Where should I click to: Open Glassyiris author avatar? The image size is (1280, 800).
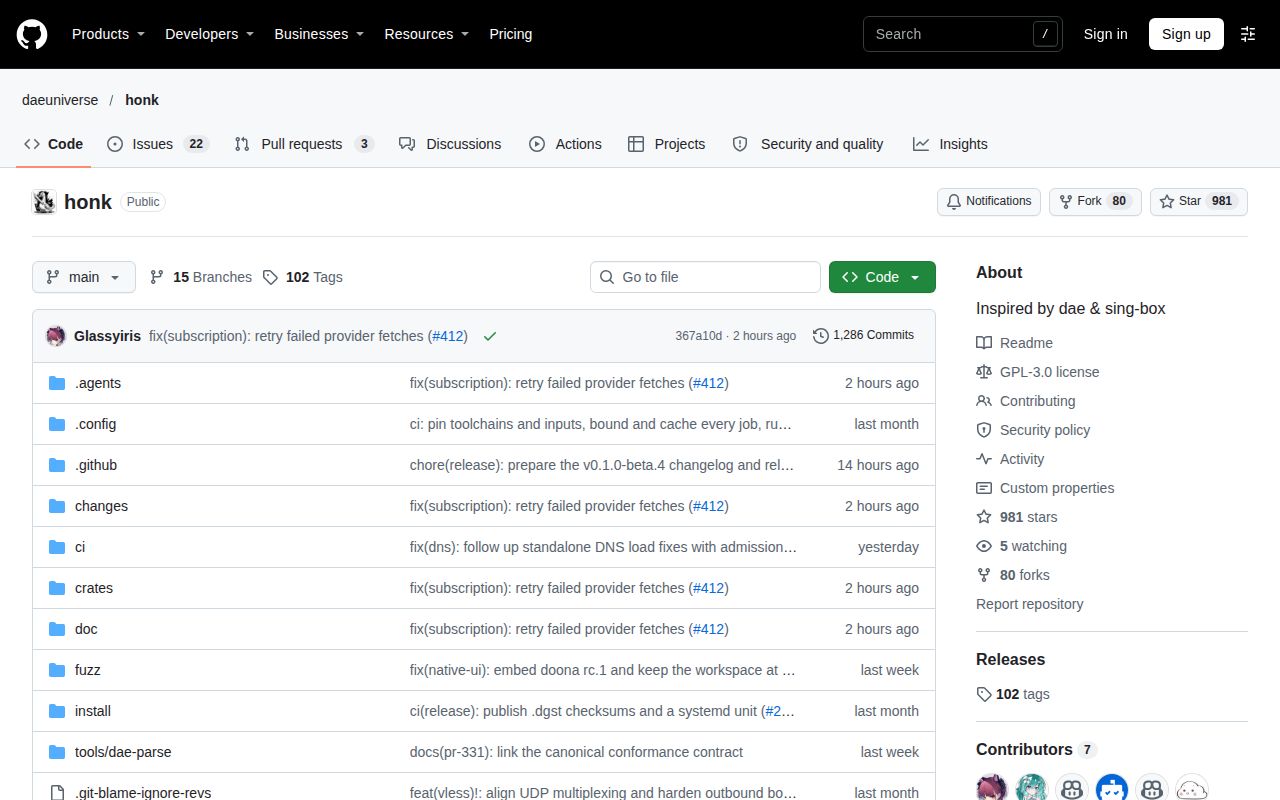click(x=56, y=336)
